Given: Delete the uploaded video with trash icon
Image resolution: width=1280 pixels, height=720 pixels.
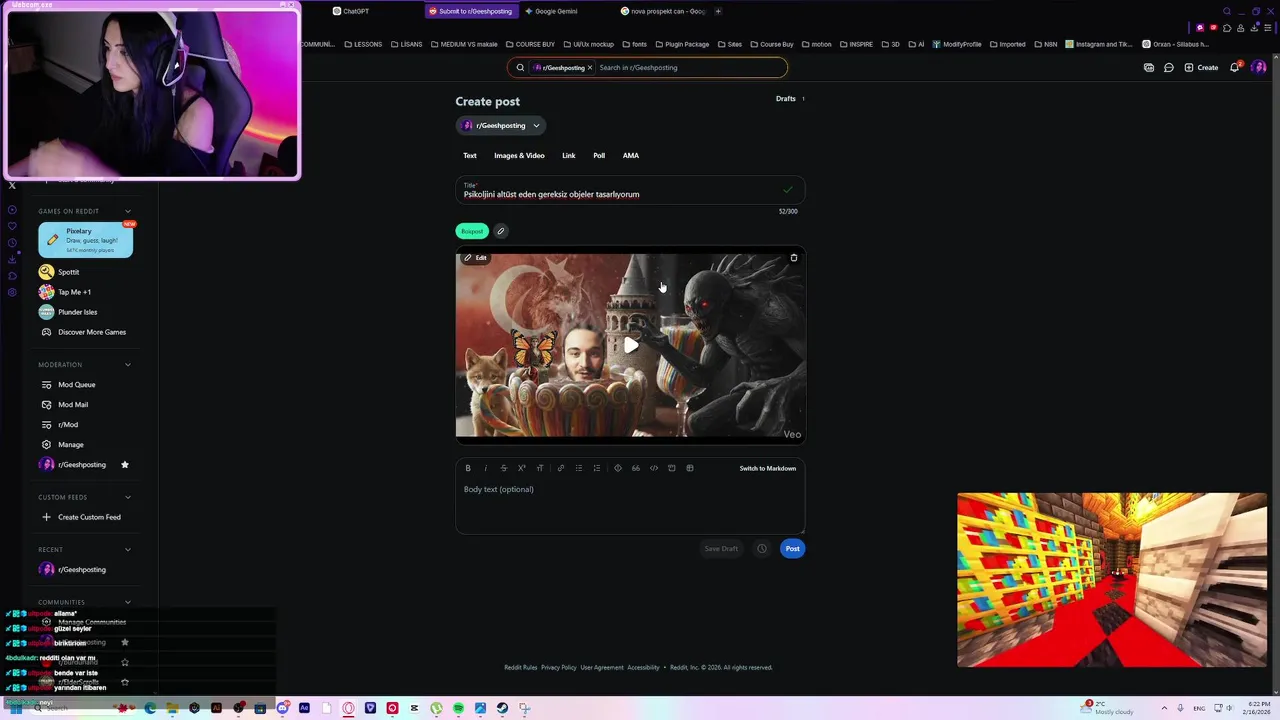Looking at the screenshot, I should click(794, 258).
